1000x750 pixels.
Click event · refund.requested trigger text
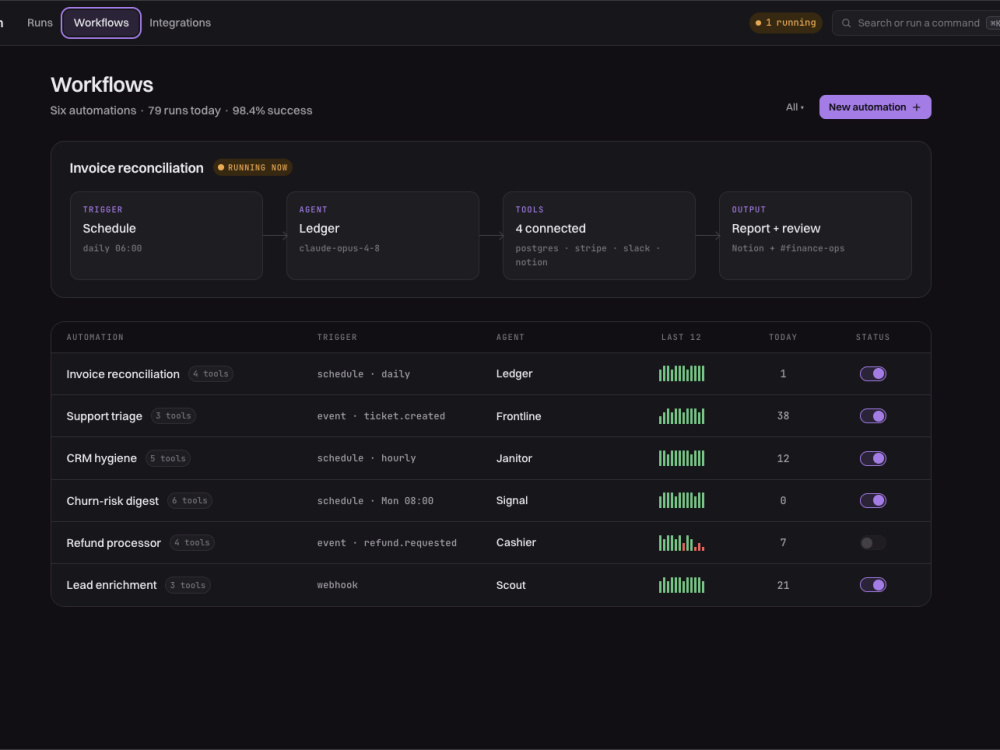point(387,543)
